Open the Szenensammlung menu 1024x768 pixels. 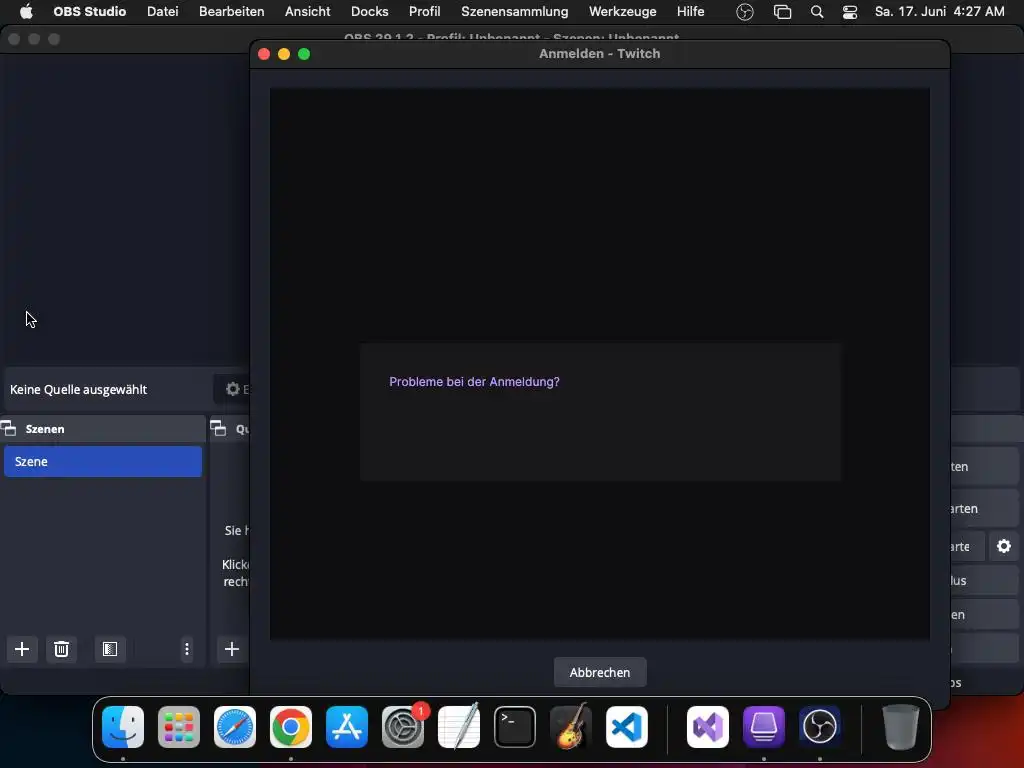(x=515, y=11)
